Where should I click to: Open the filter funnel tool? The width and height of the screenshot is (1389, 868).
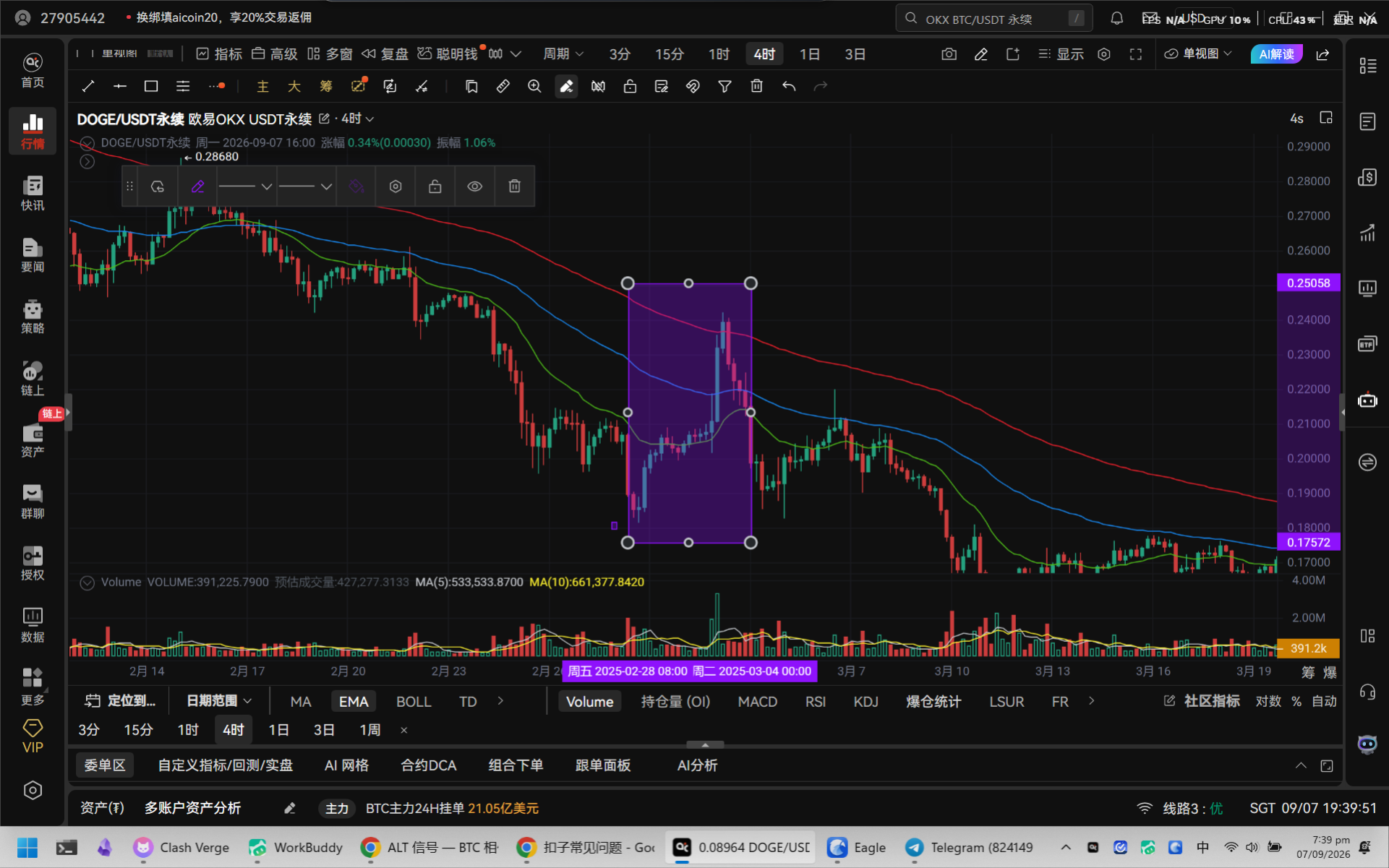pyautogui.click(x=725, y=87)
